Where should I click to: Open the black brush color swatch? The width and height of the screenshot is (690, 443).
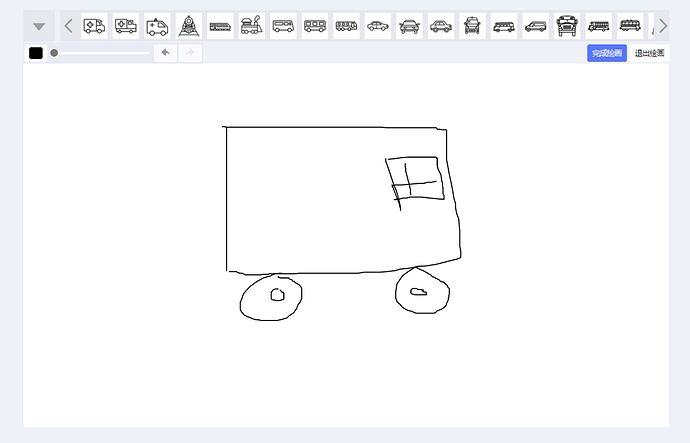[x=36, y=53]
